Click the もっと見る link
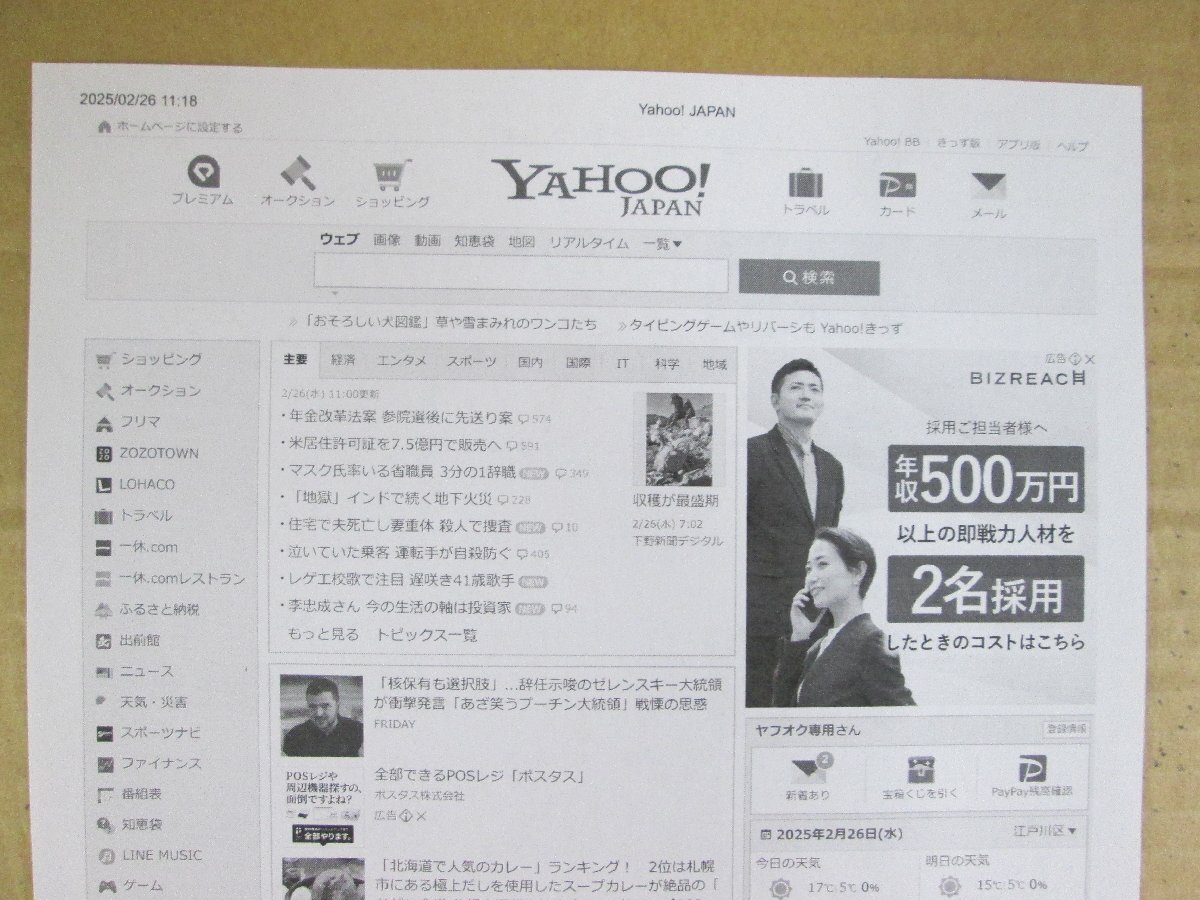 322,634
